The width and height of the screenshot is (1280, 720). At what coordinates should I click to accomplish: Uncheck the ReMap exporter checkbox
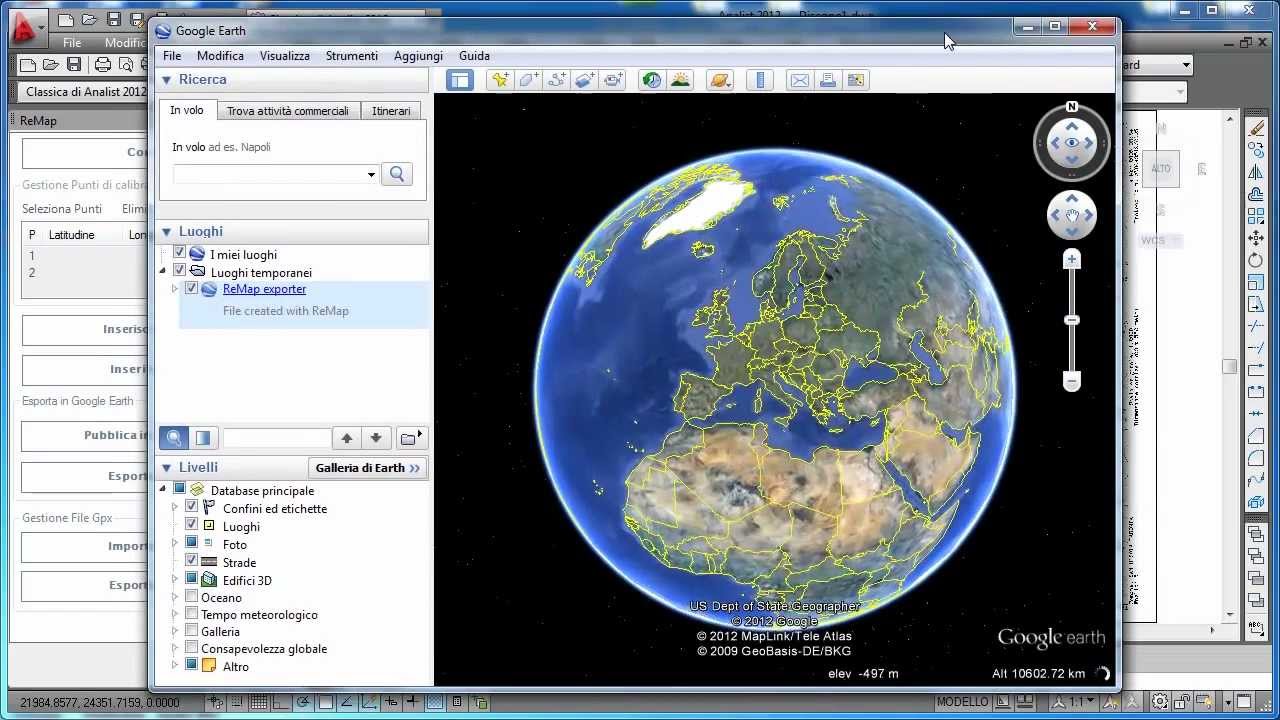[192, 289]
